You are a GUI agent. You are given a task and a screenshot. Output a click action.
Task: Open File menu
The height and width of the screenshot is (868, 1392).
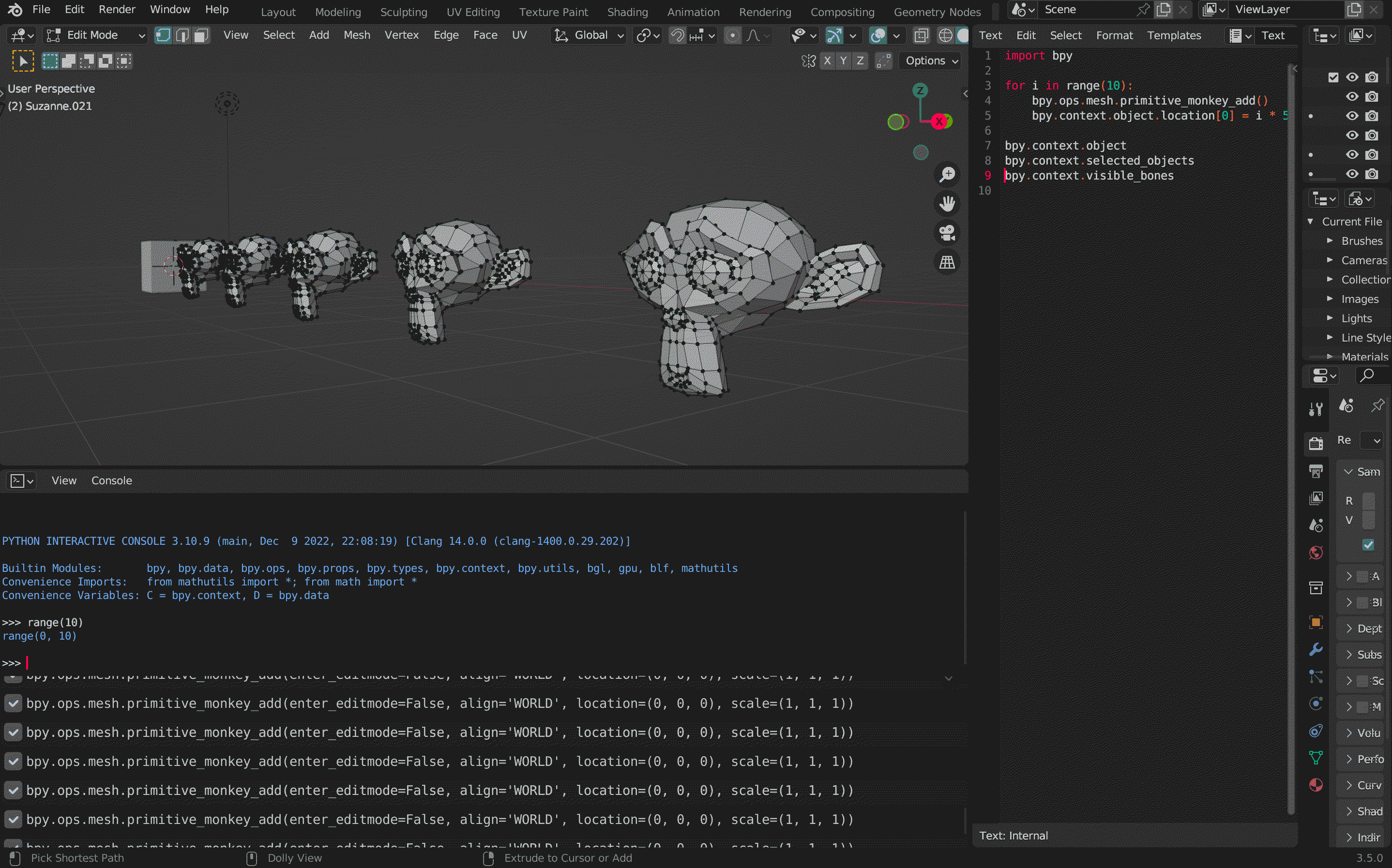tap(41, 9)
